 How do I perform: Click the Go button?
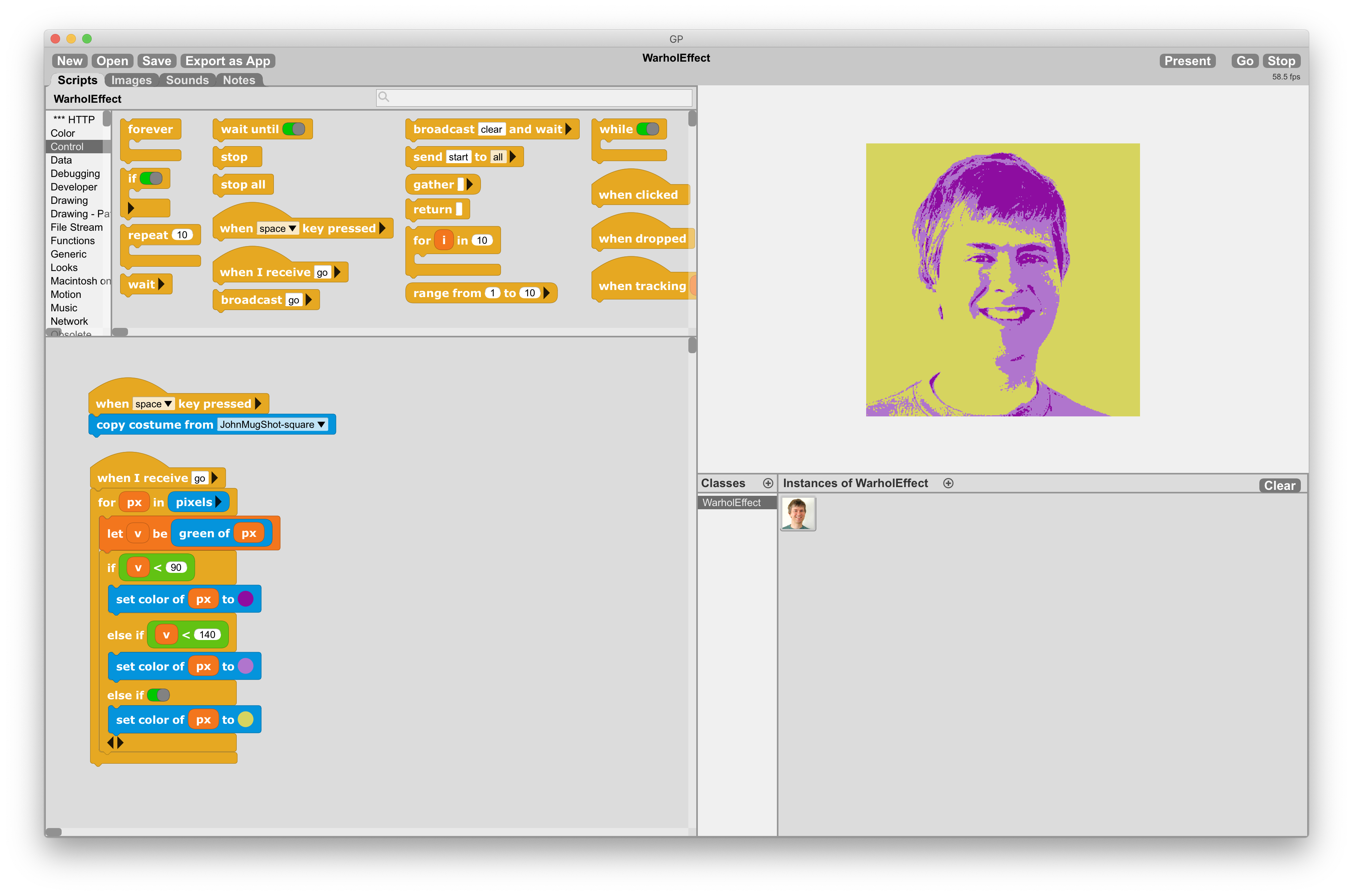[x=1244, y=61]
